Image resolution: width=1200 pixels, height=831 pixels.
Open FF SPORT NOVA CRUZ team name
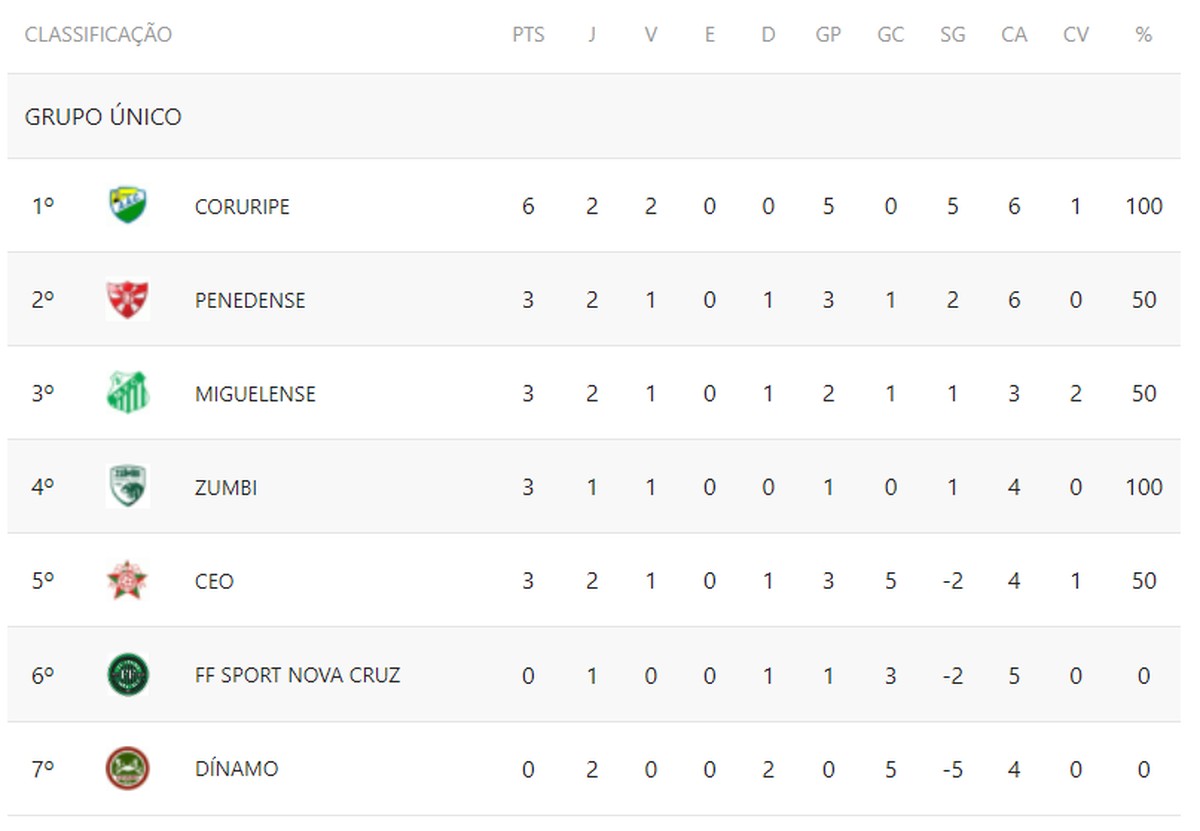click(297, 675)
